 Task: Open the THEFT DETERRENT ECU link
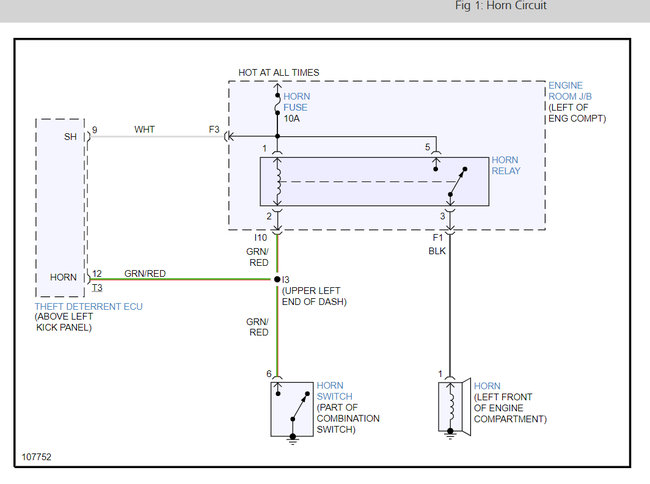89,307
